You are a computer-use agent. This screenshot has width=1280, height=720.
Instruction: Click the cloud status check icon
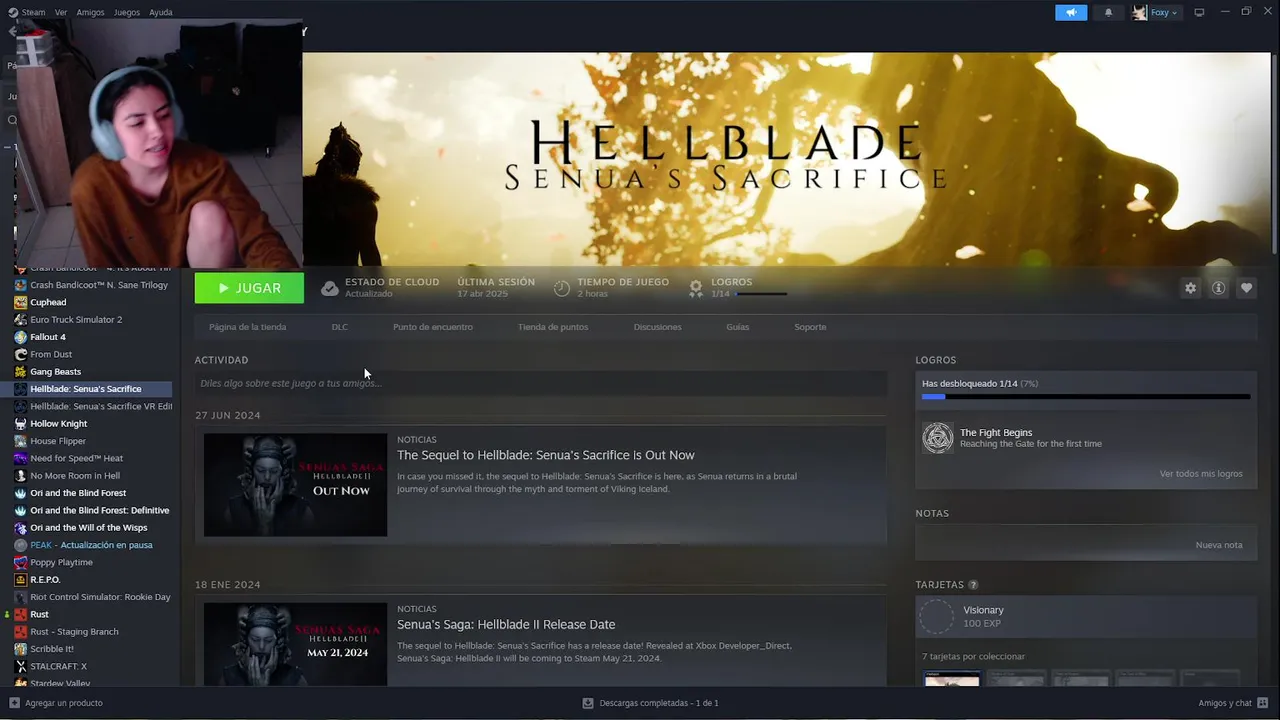coord(329,288)
